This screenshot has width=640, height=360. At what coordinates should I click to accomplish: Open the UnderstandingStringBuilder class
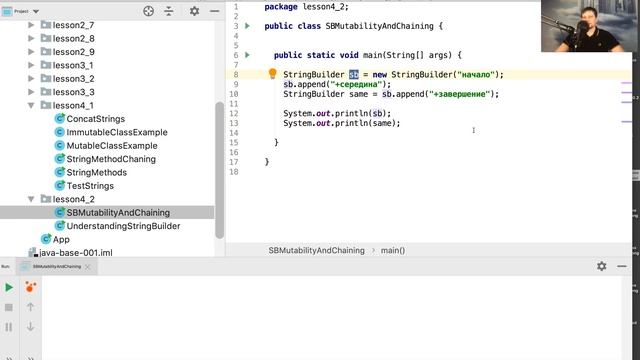(x=123, y=226)
